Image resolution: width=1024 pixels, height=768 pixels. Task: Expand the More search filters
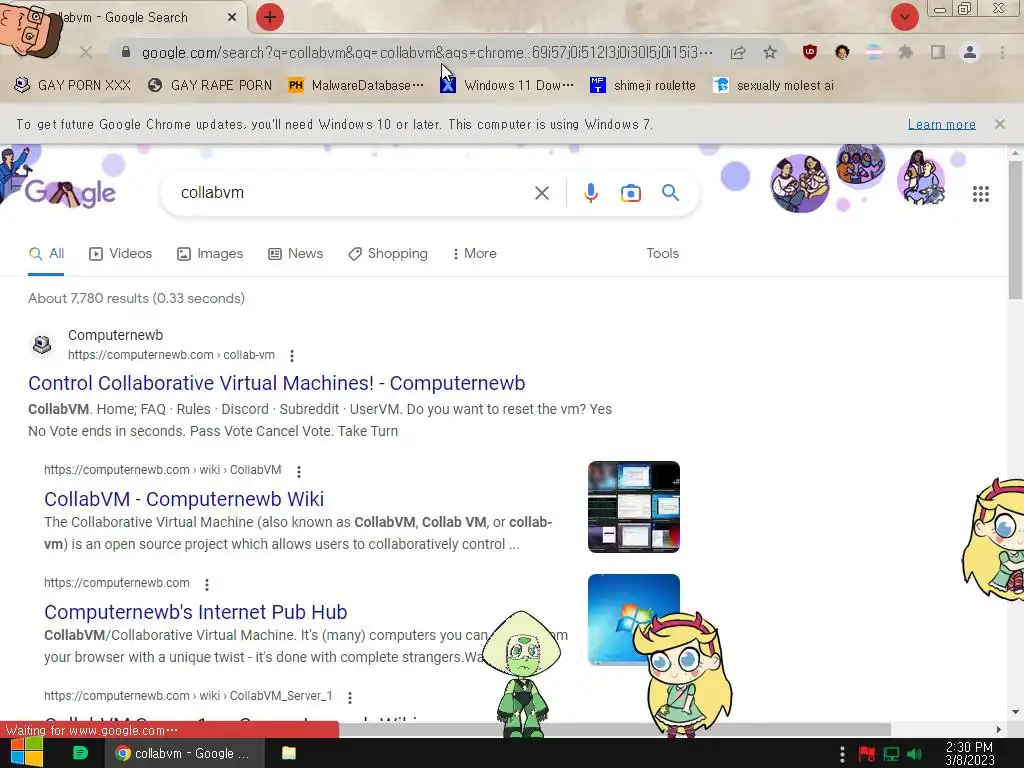point(475,253)
